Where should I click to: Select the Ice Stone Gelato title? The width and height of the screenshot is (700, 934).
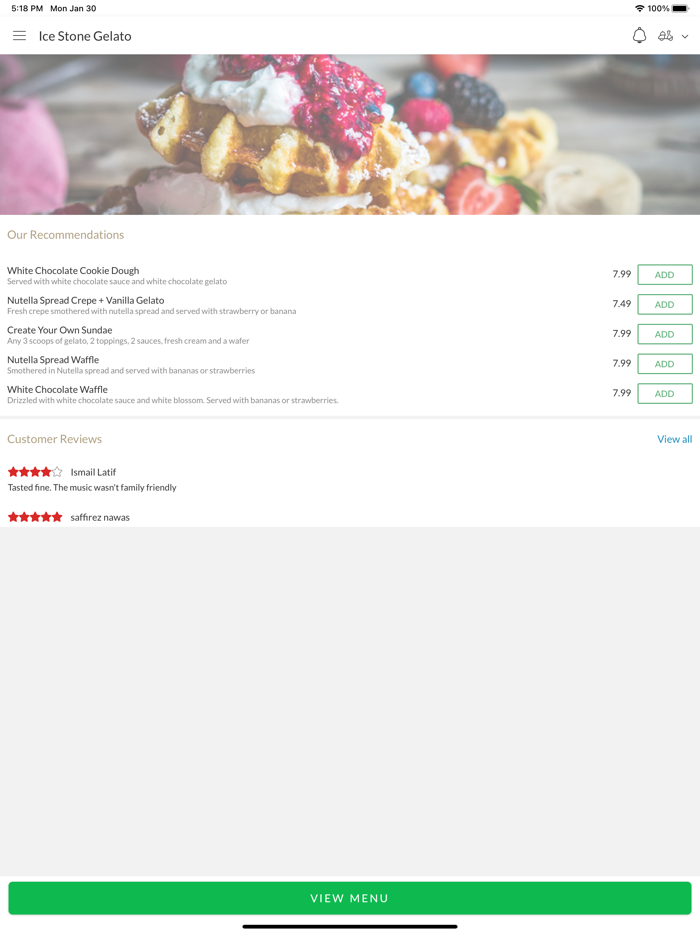pos(85,36)
